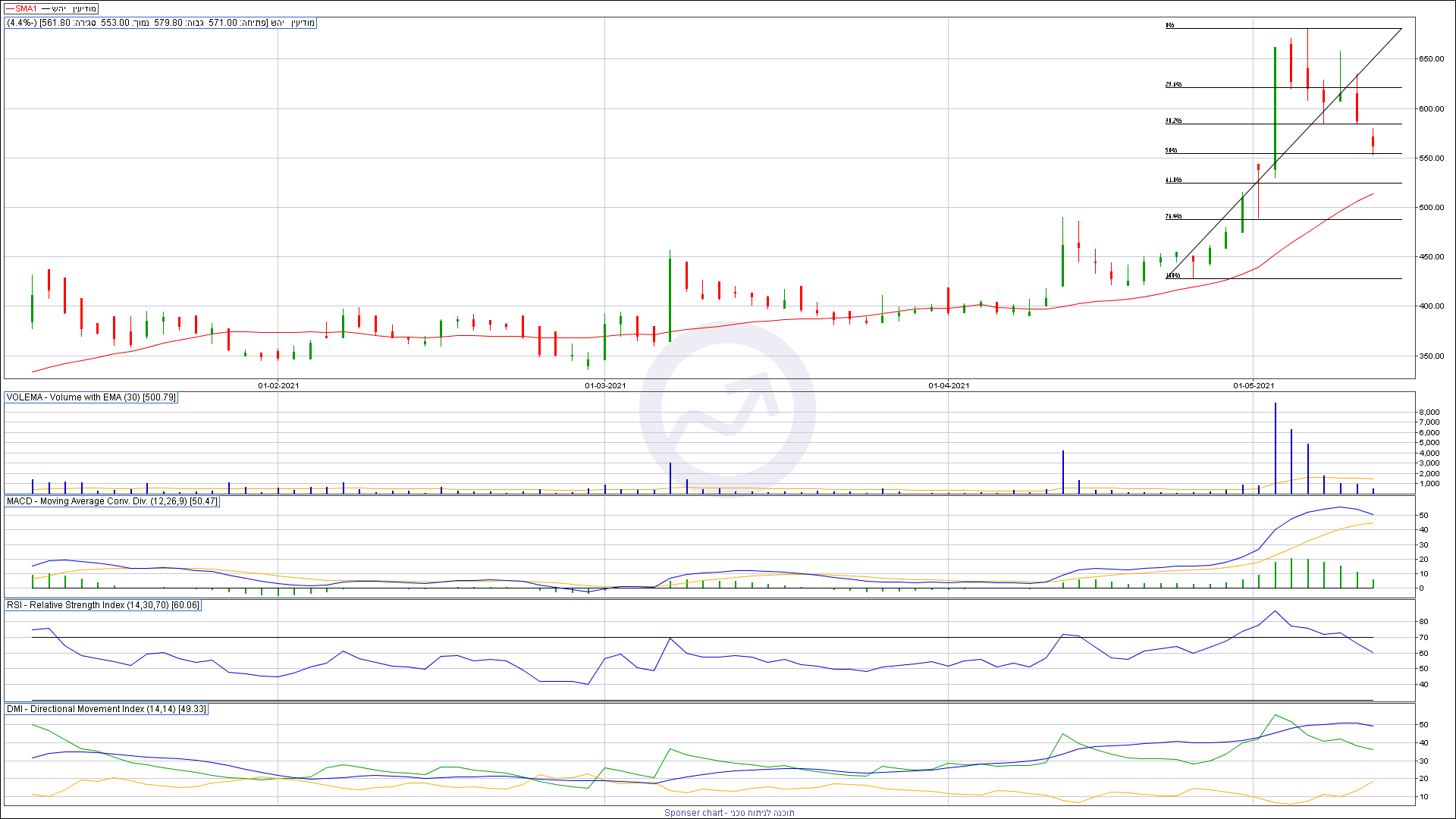The width and height of the screenshot is (1456, 819).
Task: Click the 61.8% Fibonacci retracement label
Action: 1173,180
